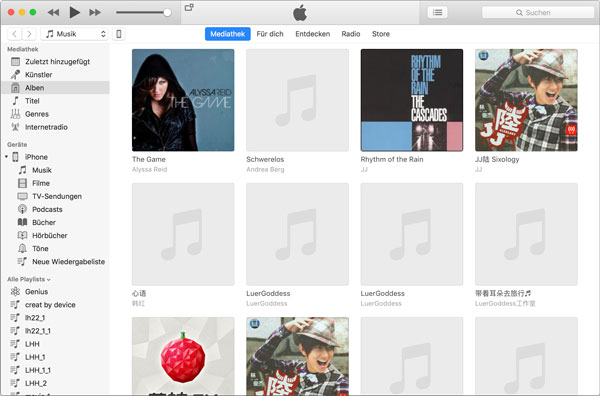Switch to the Für dich tab
Screen dimensions: 600x396
click(x=270, y=34)
